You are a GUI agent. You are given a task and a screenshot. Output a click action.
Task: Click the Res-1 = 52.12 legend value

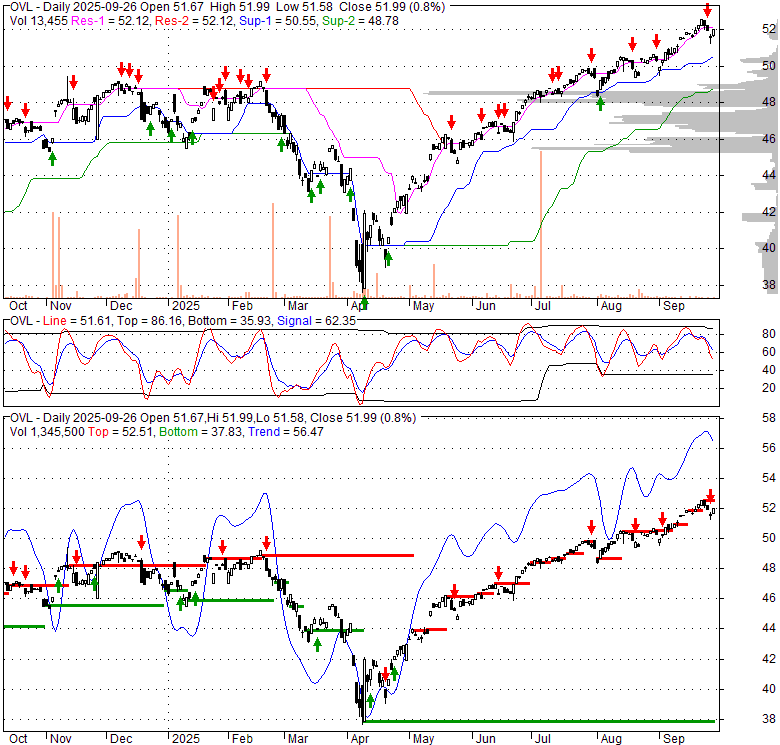click(x=110, y=21)
